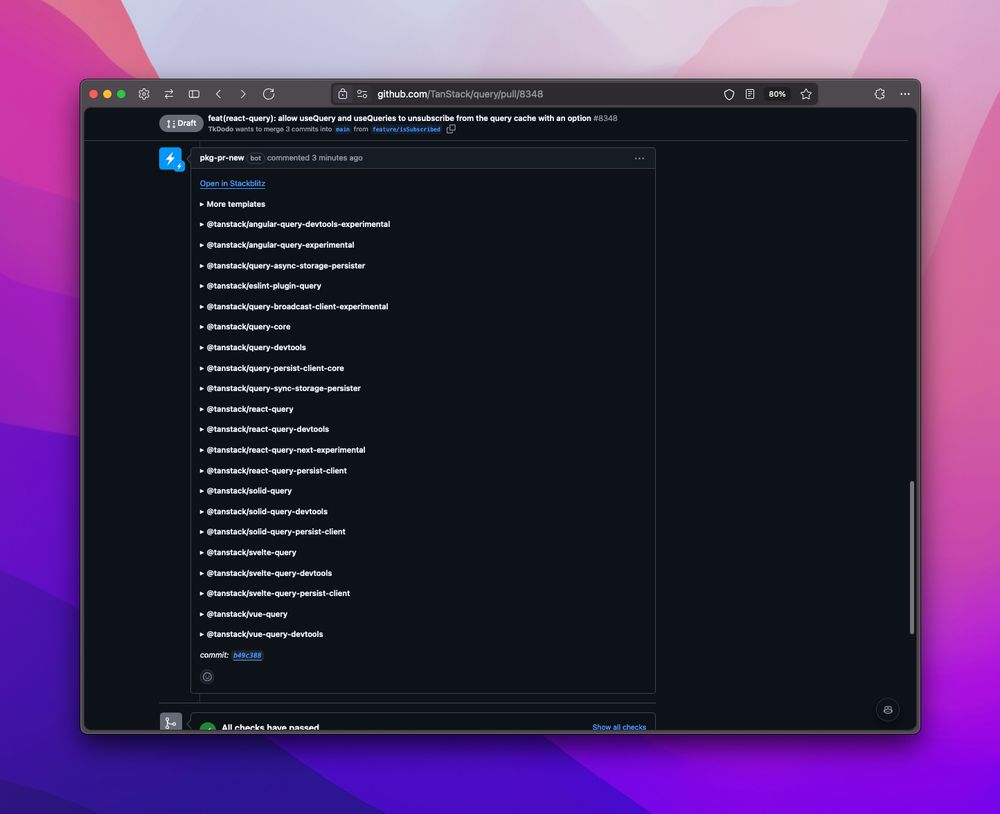Expand @tanstack/vue-query-devtools

coord(261,634)
